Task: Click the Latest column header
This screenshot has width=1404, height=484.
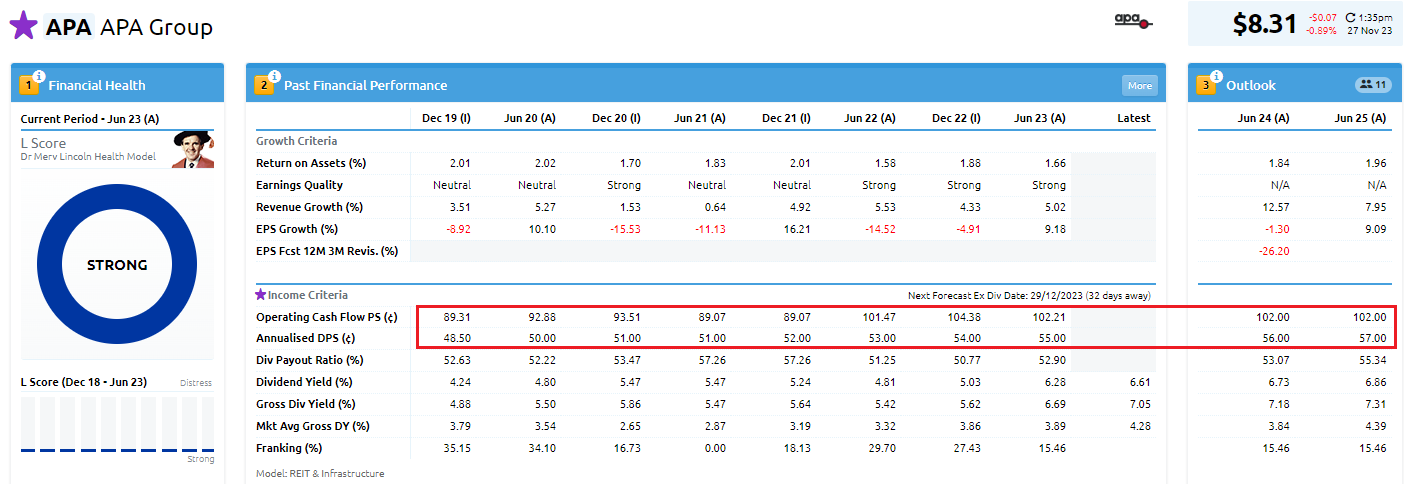Action: 1133,118
